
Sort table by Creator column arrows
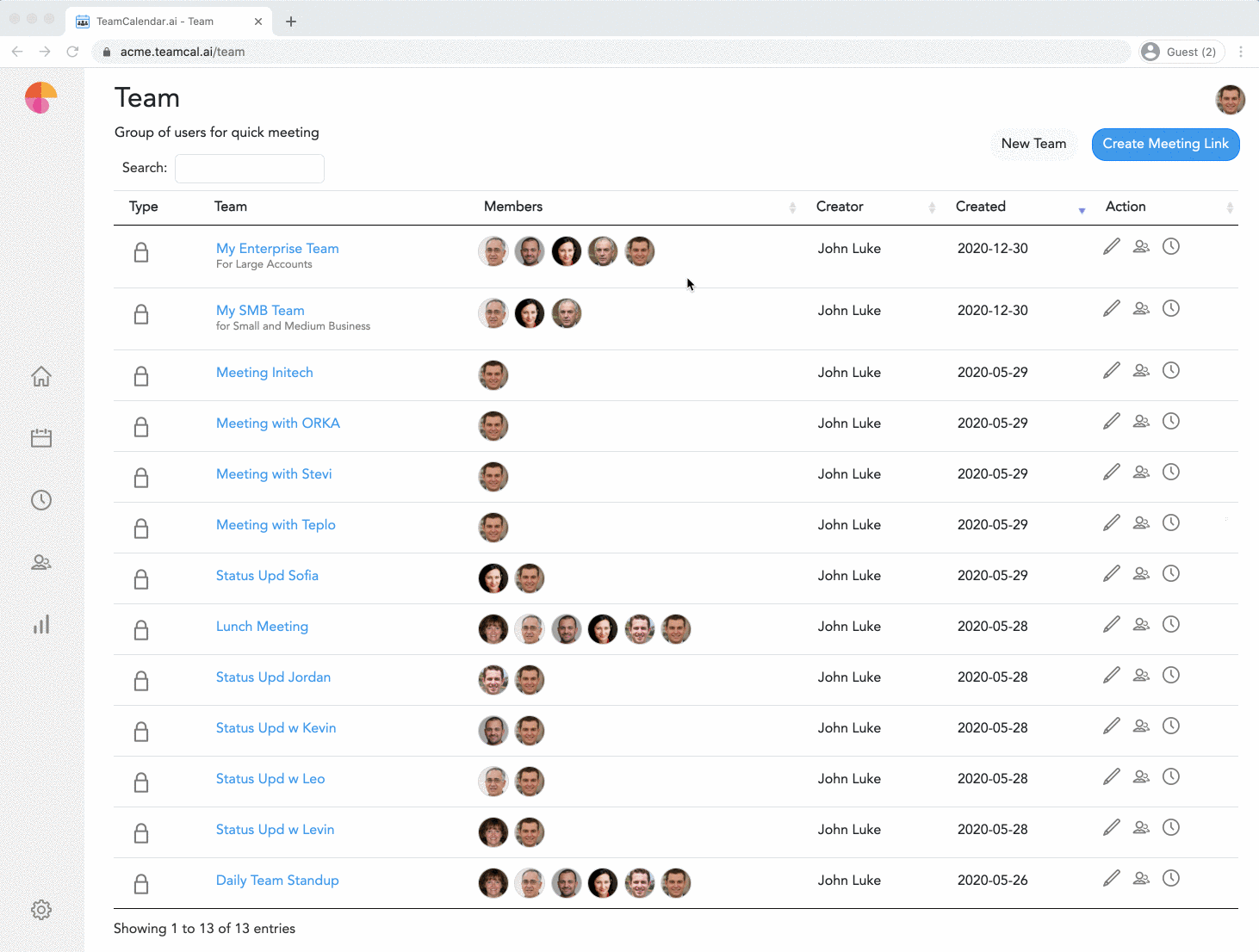[x=932, y=207]
